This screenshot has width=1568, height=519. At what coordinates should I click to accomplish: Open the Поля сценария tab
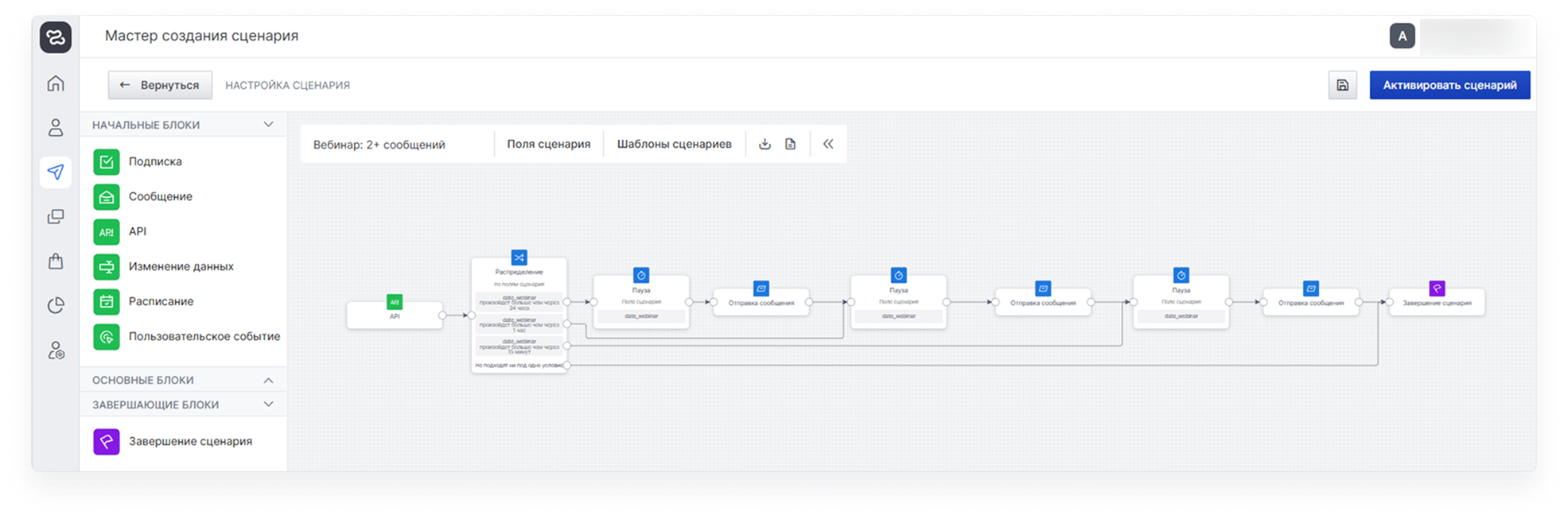pos(548,144)
